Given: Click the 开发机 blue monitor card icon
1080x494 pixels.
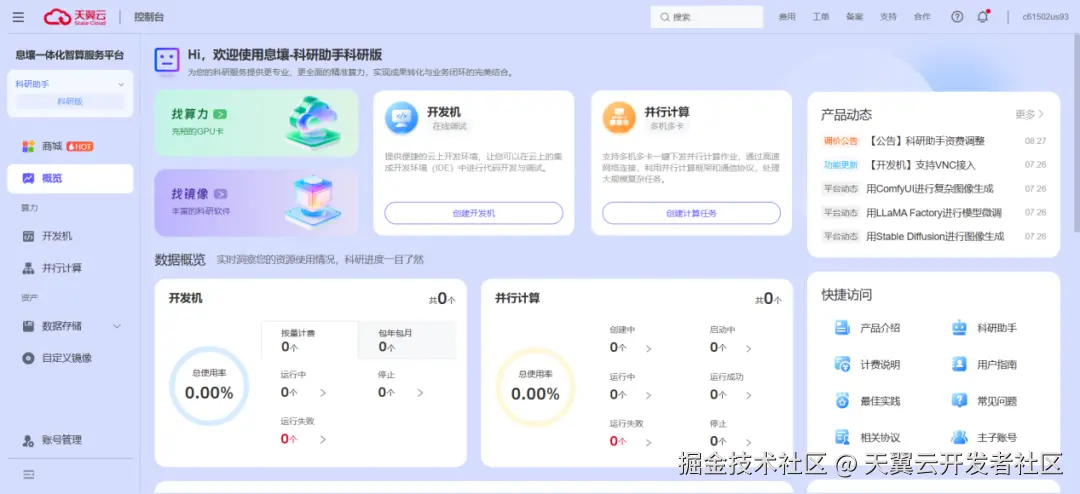Looking at the screenshot, I should click(402, 118).
